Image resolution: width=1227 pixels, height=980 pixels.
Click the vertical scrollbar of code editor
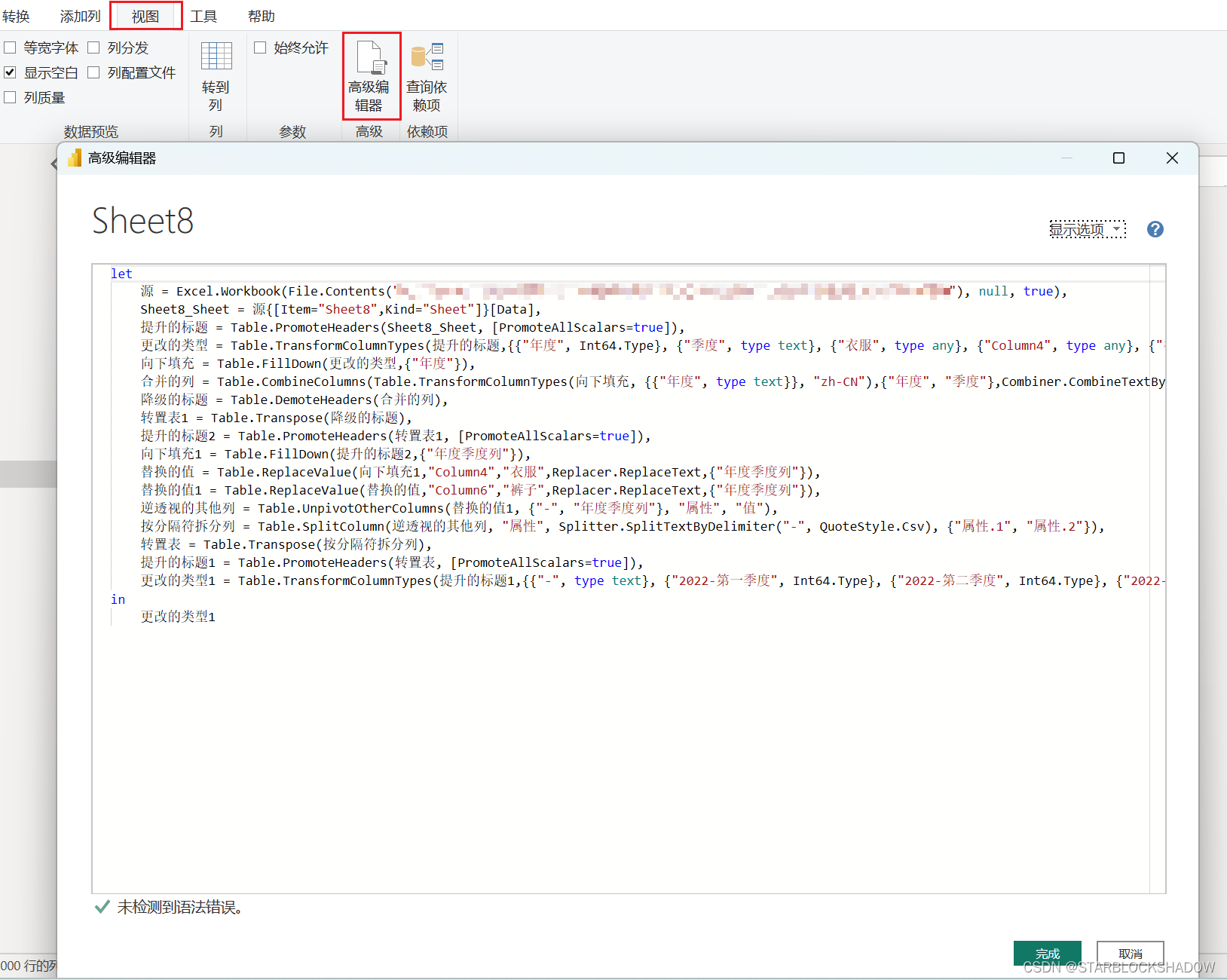(x=1158, y=578)
